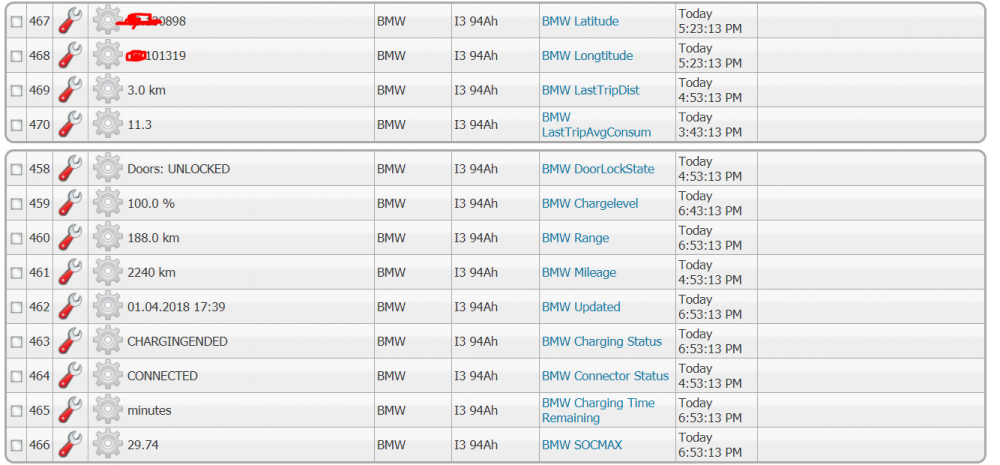Open the BMW Latitude link
The width and height of the screenshot is (1000, 465).
[580, 21]
